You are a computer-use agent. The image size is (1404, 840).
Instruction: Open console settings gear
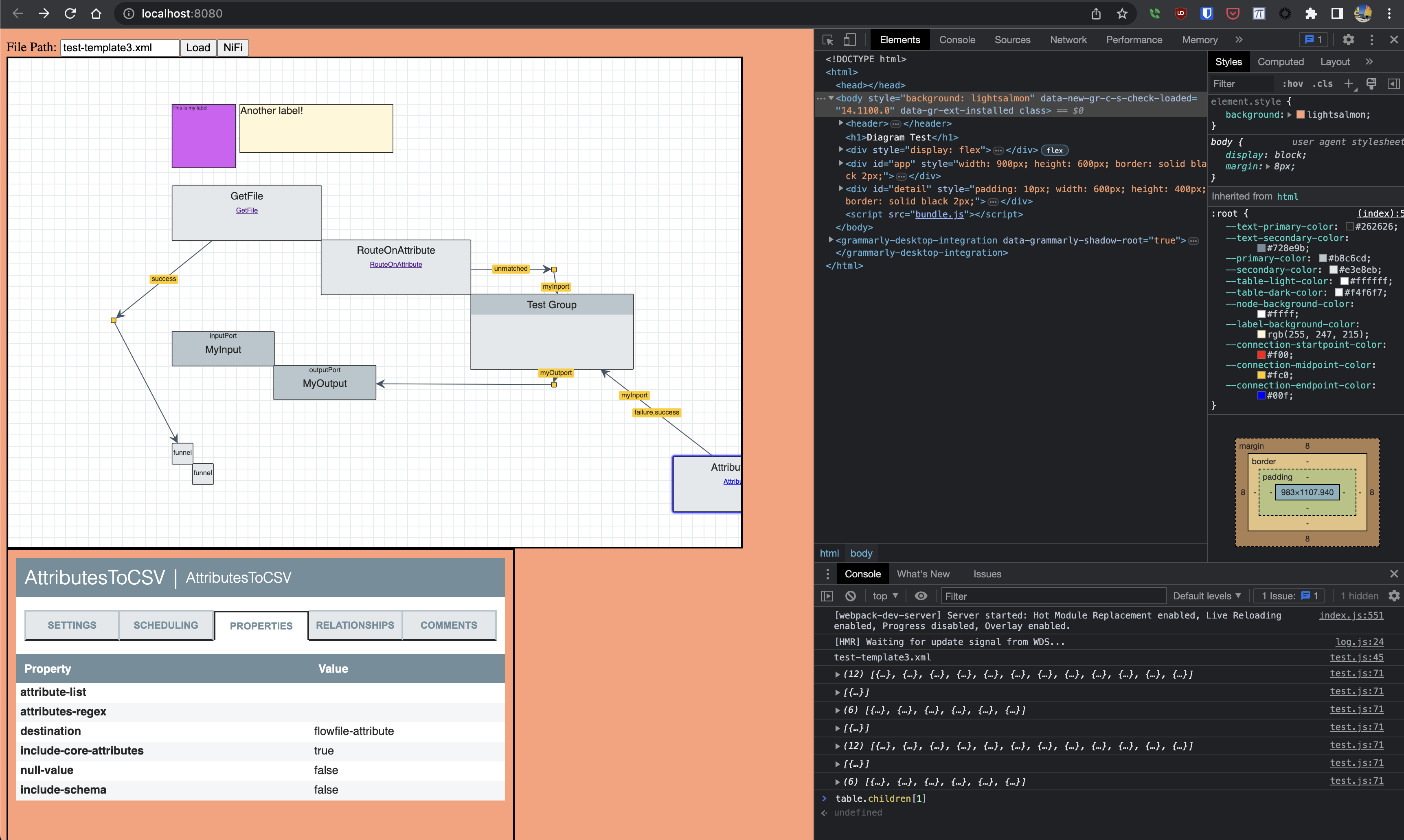pos(1394,595)
